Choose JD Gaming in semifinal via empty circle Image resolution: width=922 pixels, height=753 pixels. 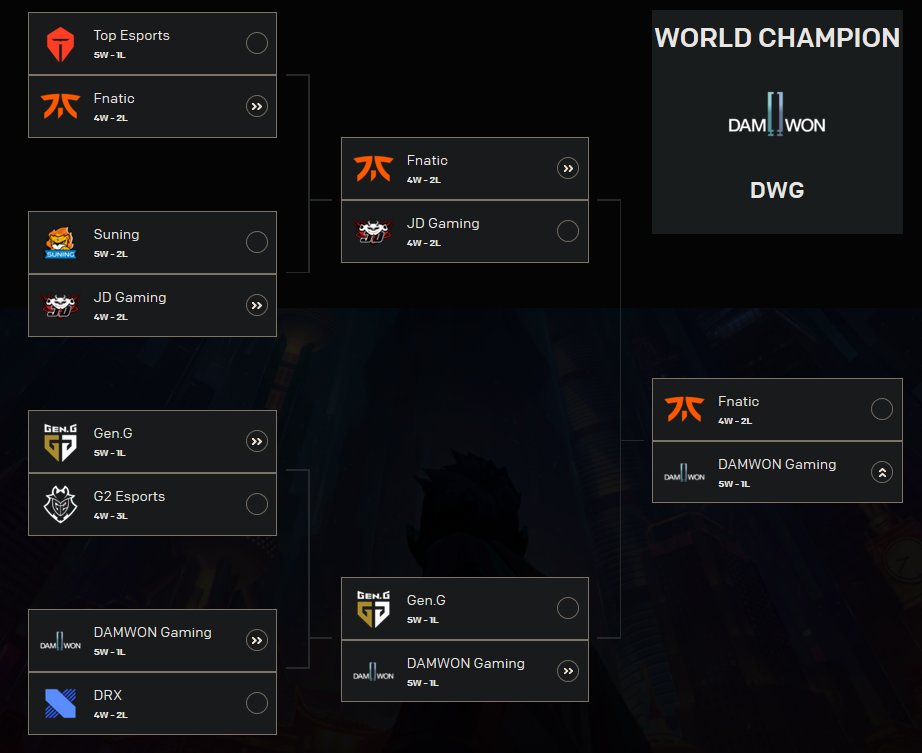[568, 231]
